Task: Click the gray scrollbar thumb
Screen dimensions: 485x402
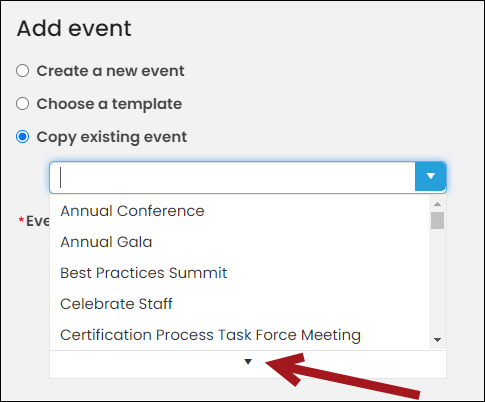Action: pyautogui.click(x=437, y=220)
